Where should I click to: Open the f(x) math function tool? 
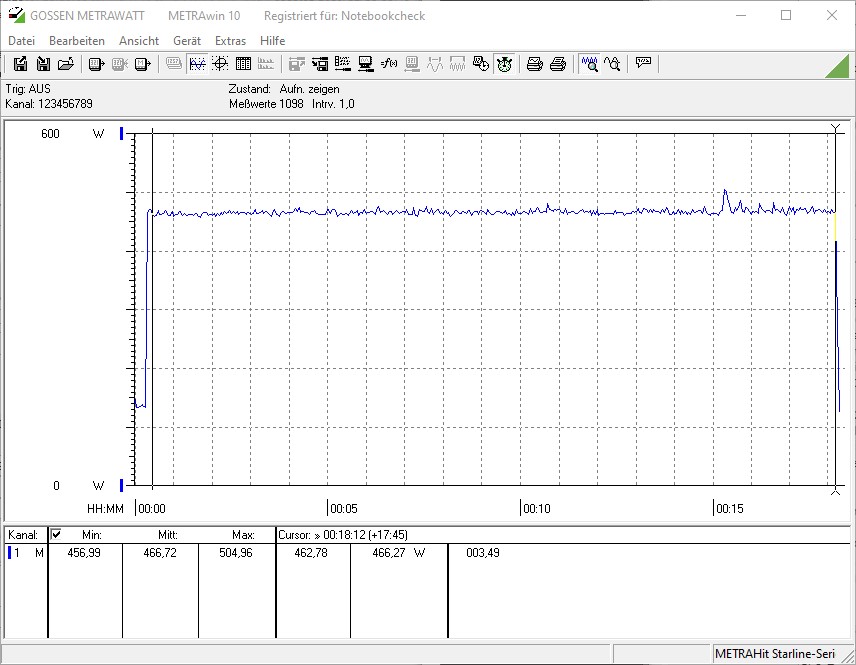point(389,64)
